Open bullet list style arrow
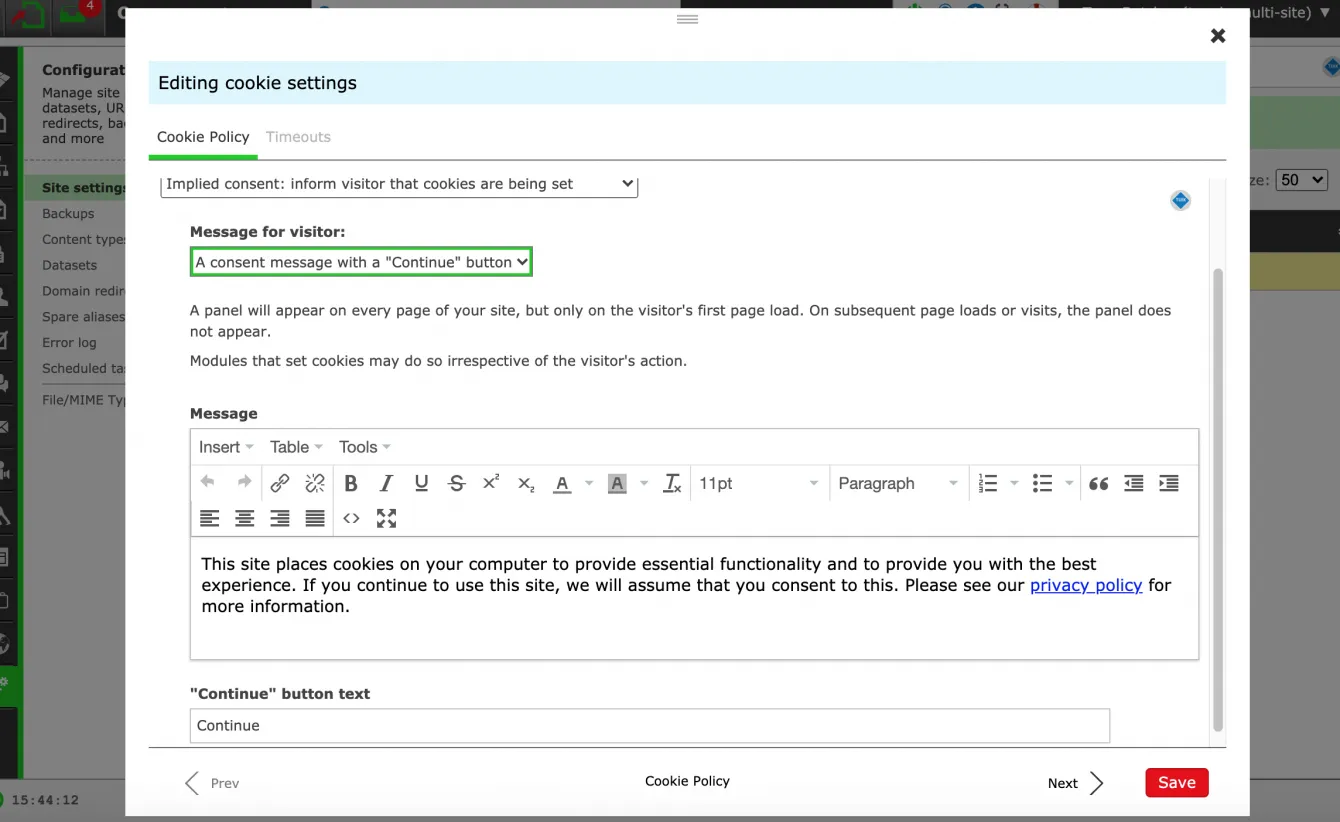1340x822 pixels. (x=1069, y=483)
